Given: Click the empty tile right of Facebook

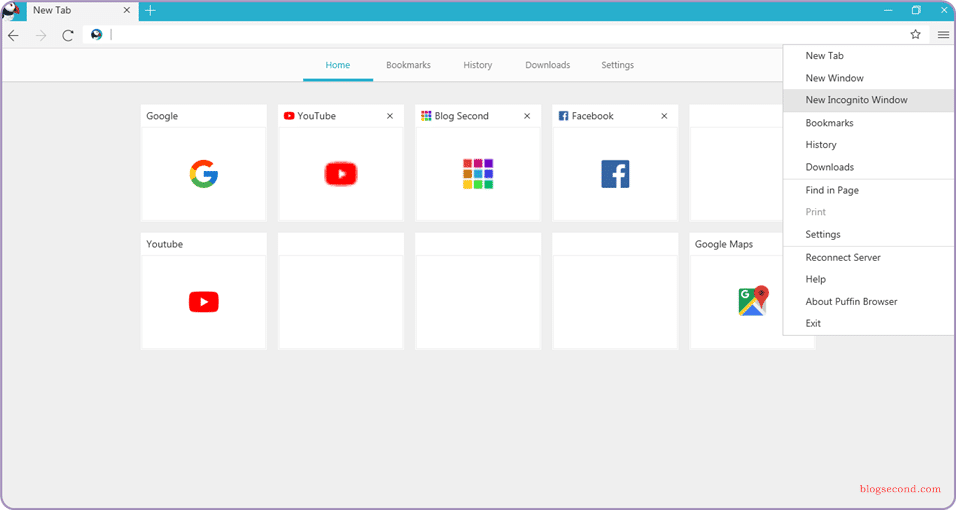Looking at the screenshot, I should click(737, 163).
